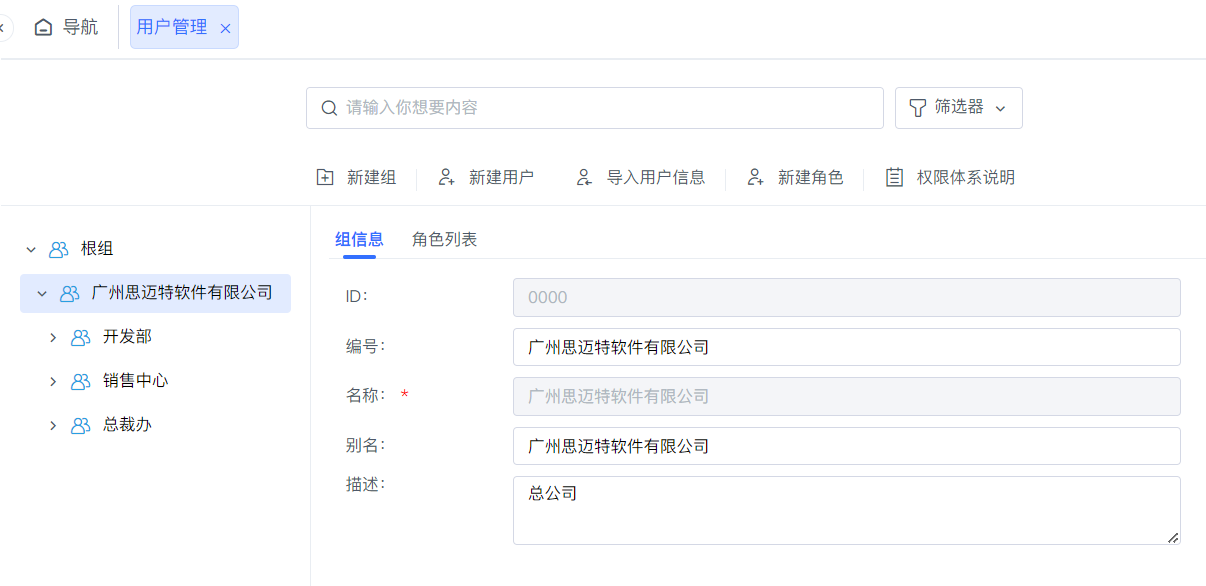Click the 导入用户信息 icon
This screenshot has width=1206, height=586.
[x=585, y=177]
